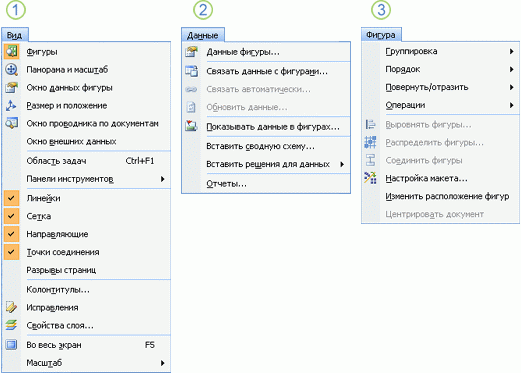The image size is (521, 373).
Task: Click the Панорама и масштаб magnifier icon
Action: click(11, 70)
